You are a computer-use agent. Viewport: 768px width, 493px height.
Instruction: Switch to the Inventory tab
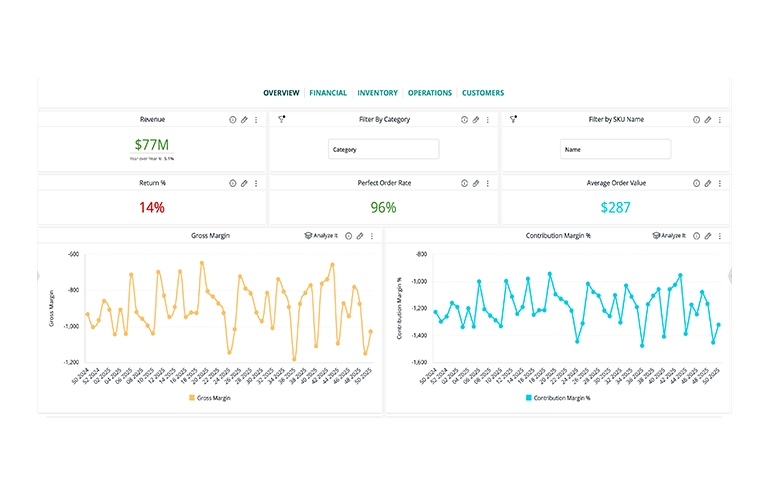377,93
